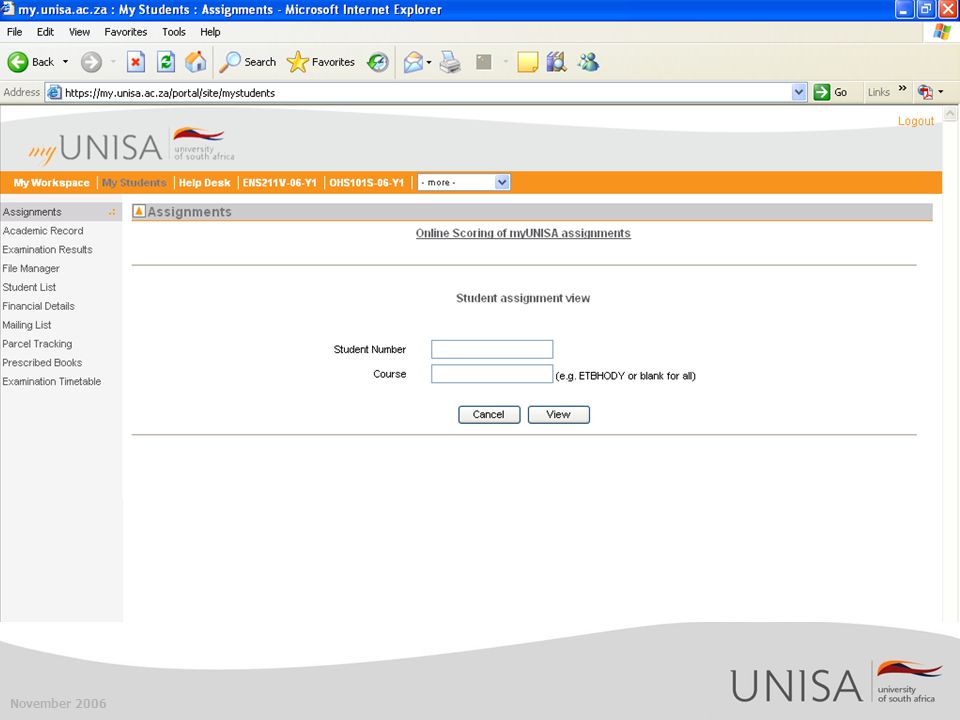Open the View menu
Screen dimensions: 960x720
click(x=79, y=32)
